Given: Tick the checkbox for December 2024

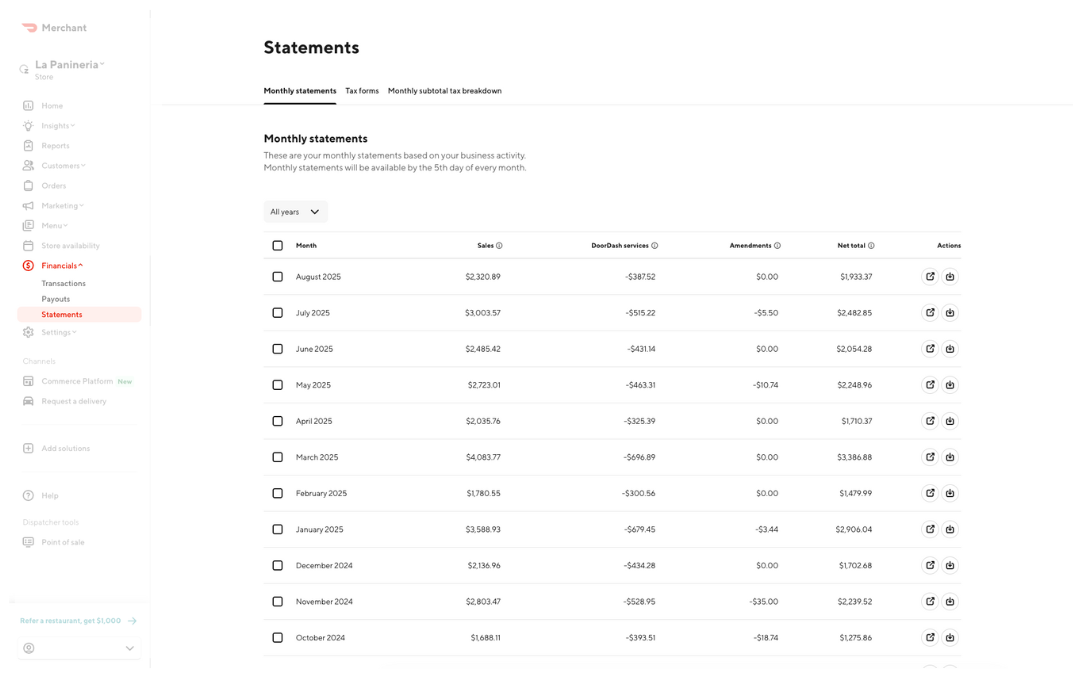Looking at the screenshot, I should pyautogui.click(x=277, y=565).
